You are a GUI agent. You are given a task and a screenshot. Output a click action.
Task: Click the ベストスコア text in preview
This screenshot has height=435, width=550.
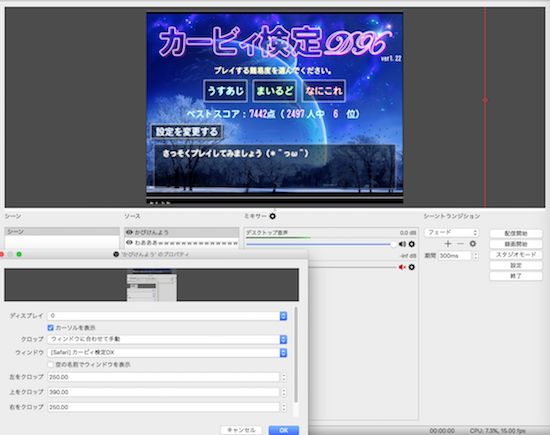pos(273,114)
